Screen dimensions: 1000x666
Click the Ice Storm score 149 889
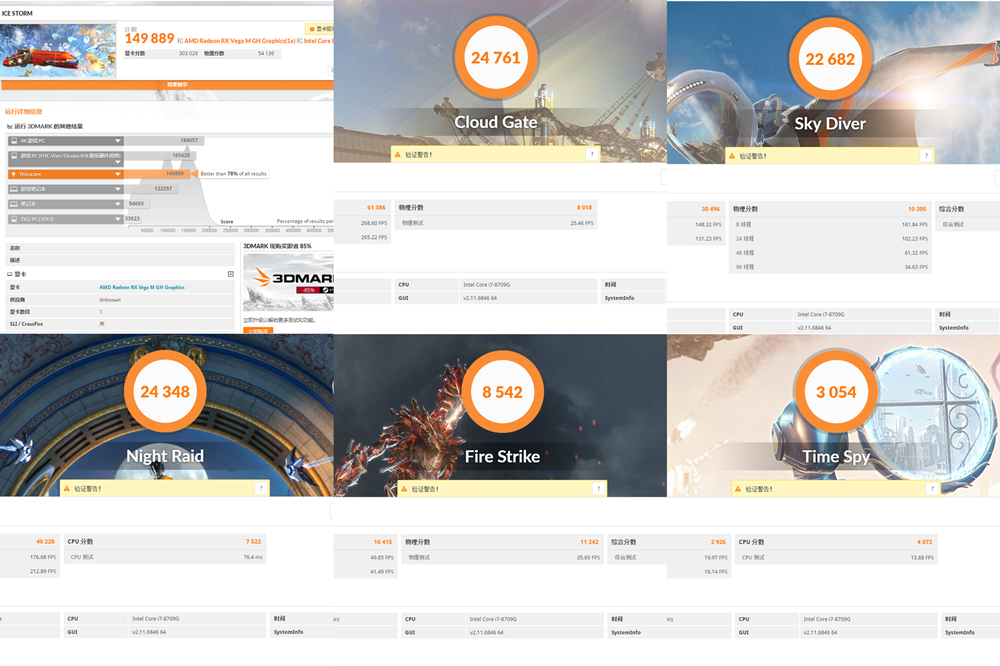pyautogui.click(x=149, y=39)
